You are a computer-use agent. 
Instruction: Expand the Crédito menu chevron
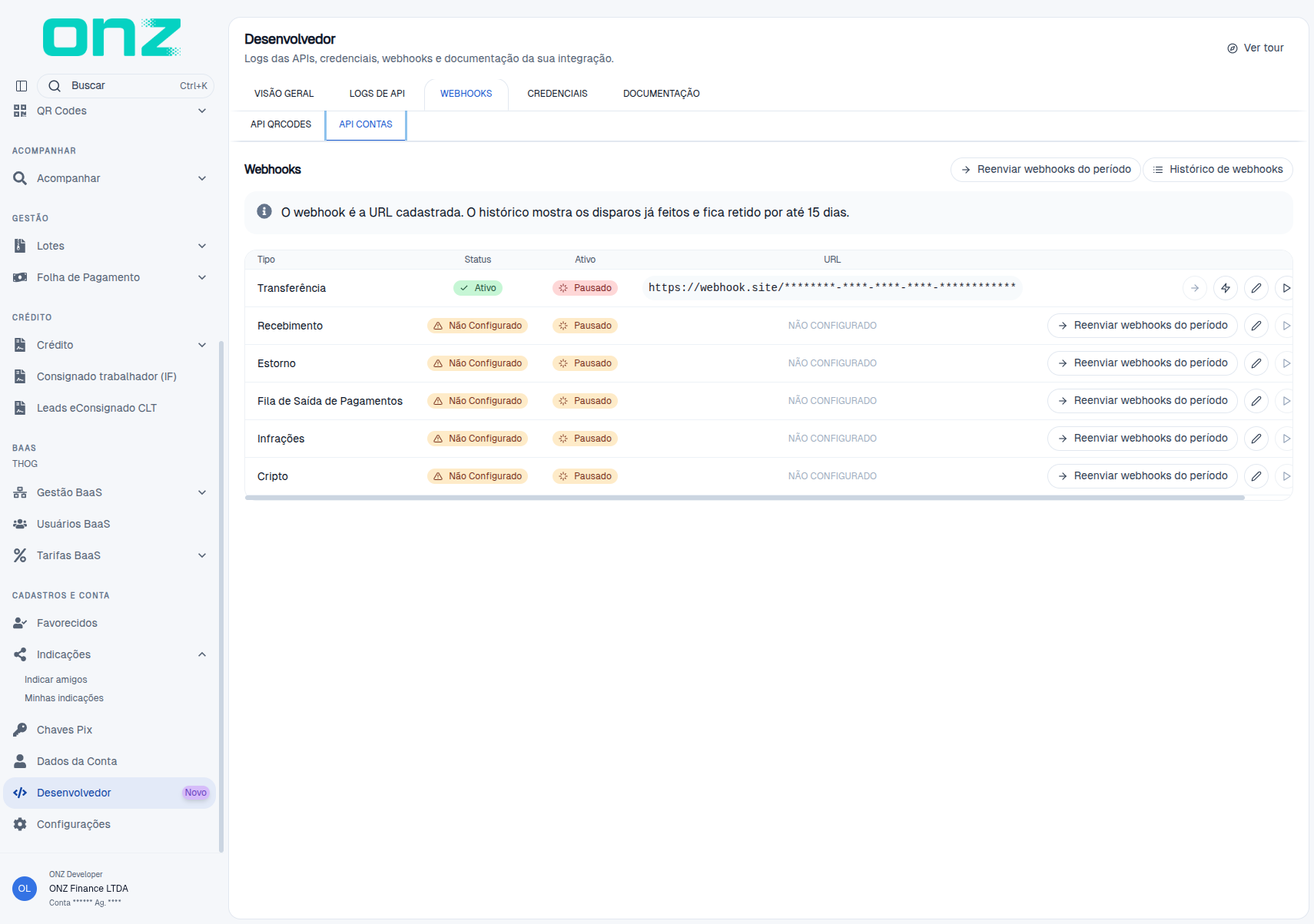pos(202,345)
